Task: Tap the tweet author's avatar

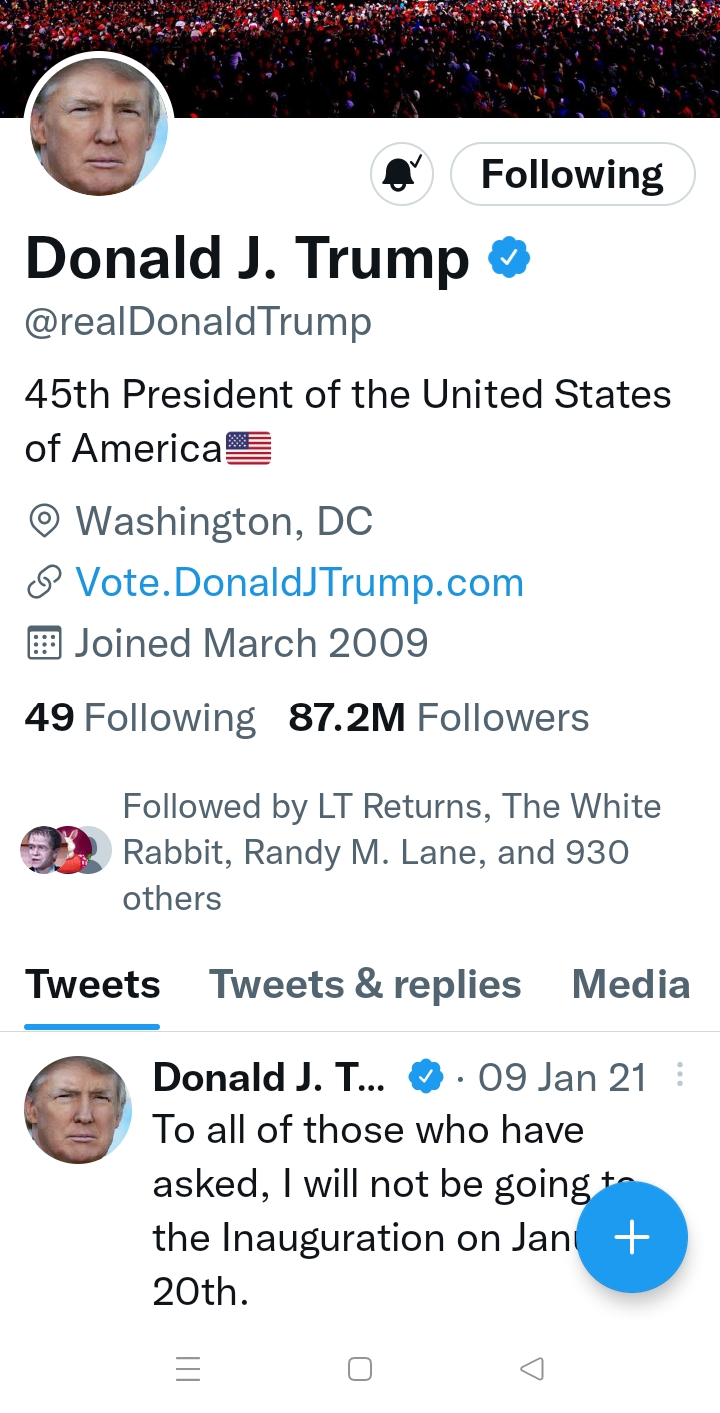Action: [x=78, y=1109]
